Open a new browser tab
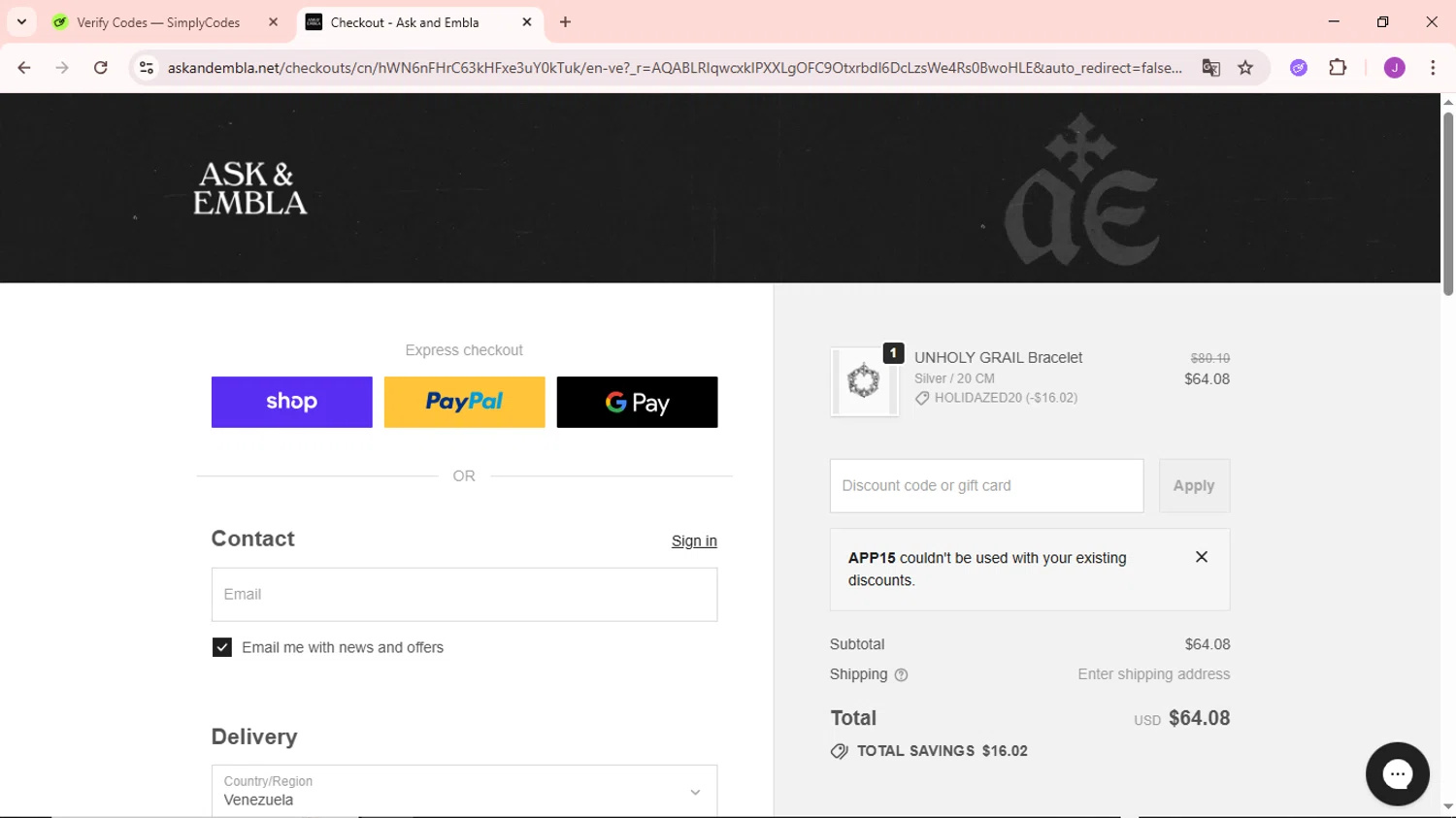The width and height of the screenshot is (1456, 818). pyautogui.click(x=565, y=22)
